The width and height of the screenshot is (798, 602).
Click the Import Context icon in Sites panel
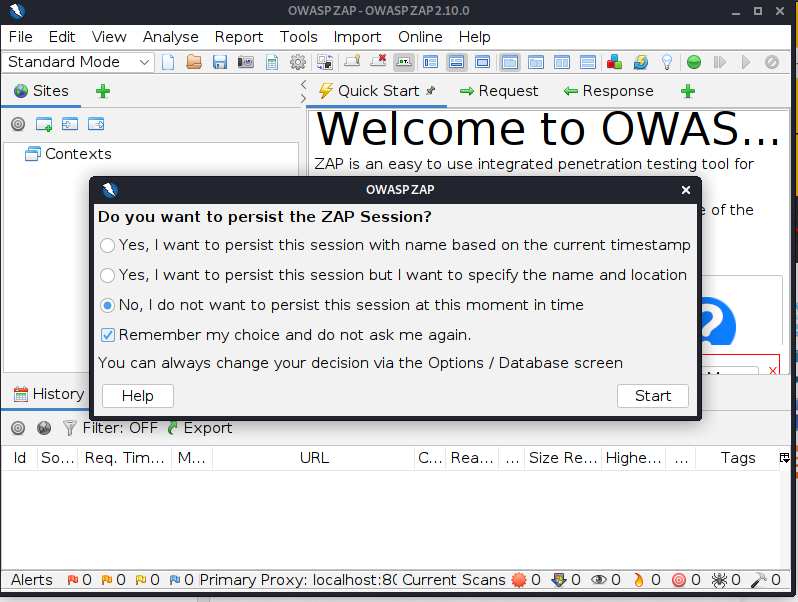coord(70,124)
